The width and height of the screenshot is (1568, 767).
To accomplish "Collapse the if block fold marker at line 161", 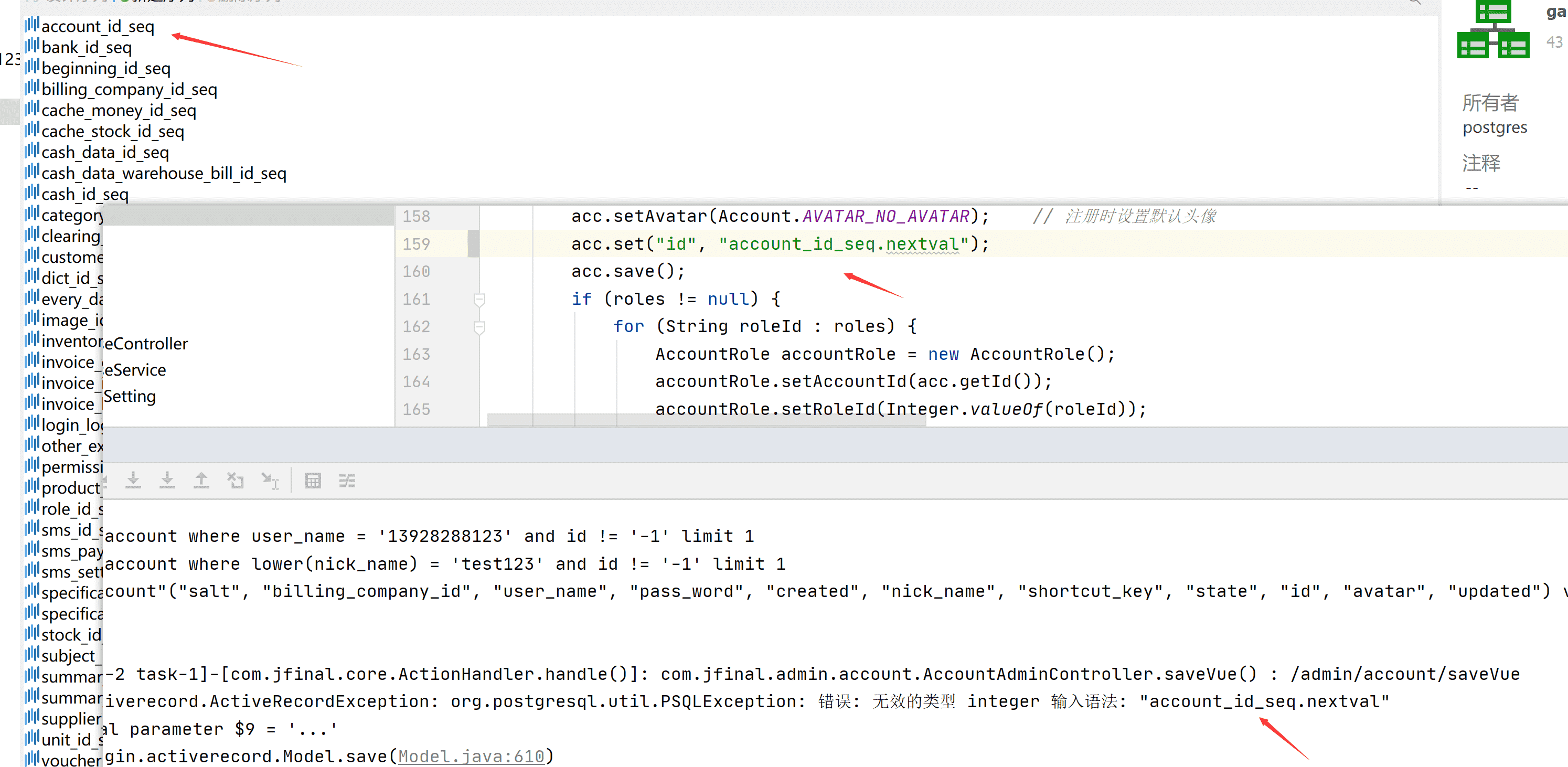I will (x=479, y=300).
